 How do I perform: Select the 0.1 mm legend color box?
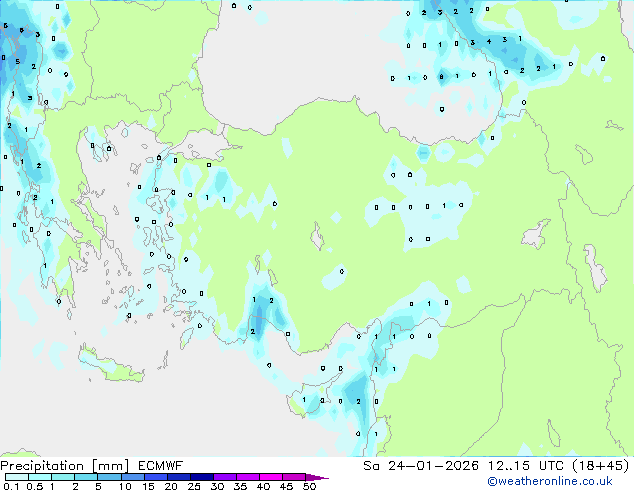(x=17, y=477)
